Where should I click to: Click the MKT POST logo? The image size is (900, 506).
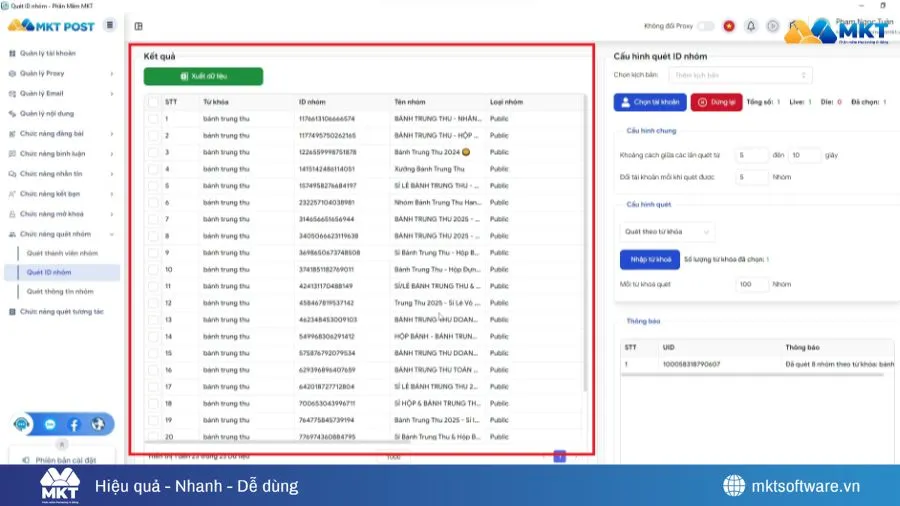pos(52,26)
